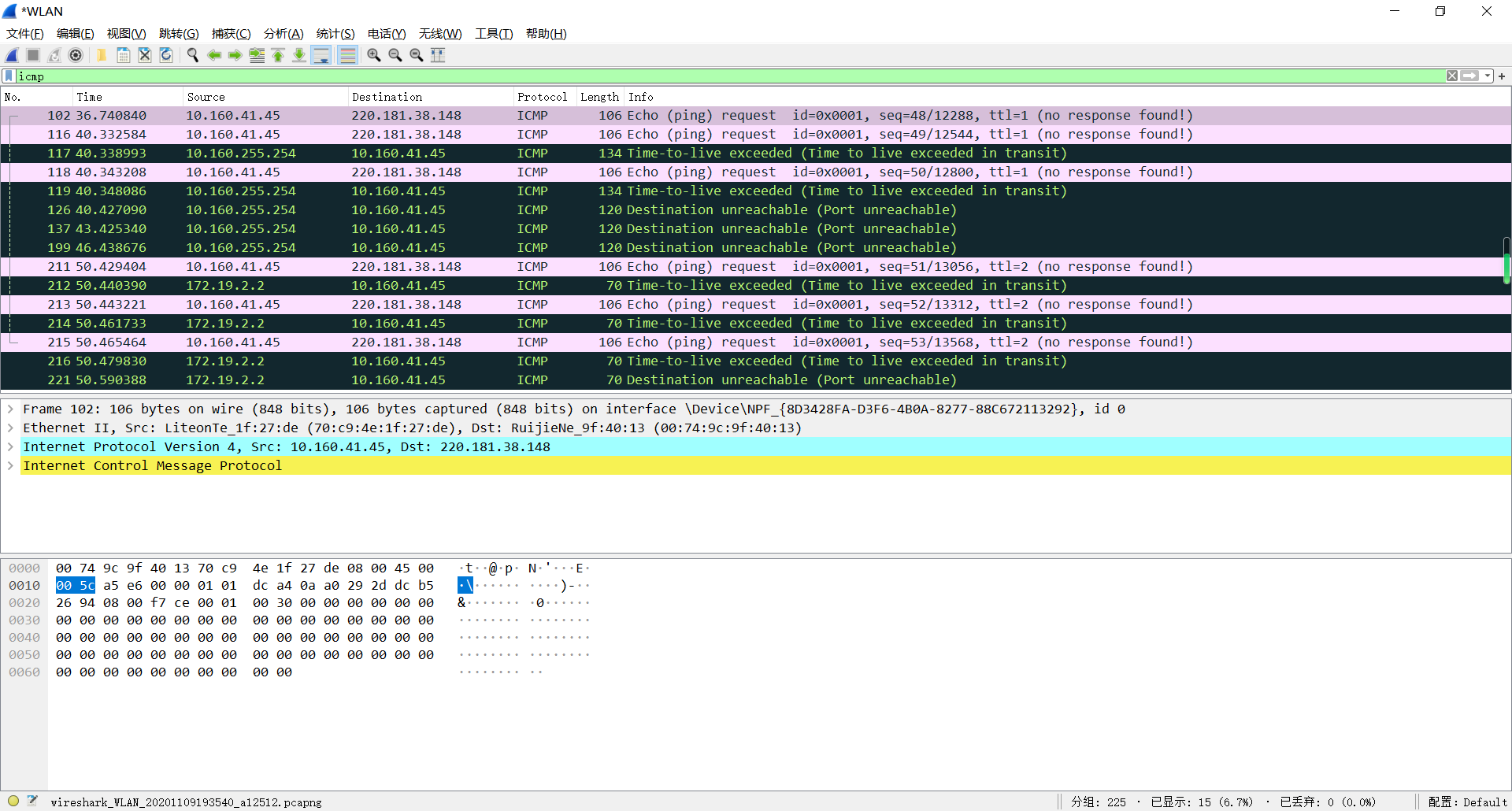The width and height of the screenshot is (1512, 811).
Task: Add a display filter button
Action: click(1502, 76)
